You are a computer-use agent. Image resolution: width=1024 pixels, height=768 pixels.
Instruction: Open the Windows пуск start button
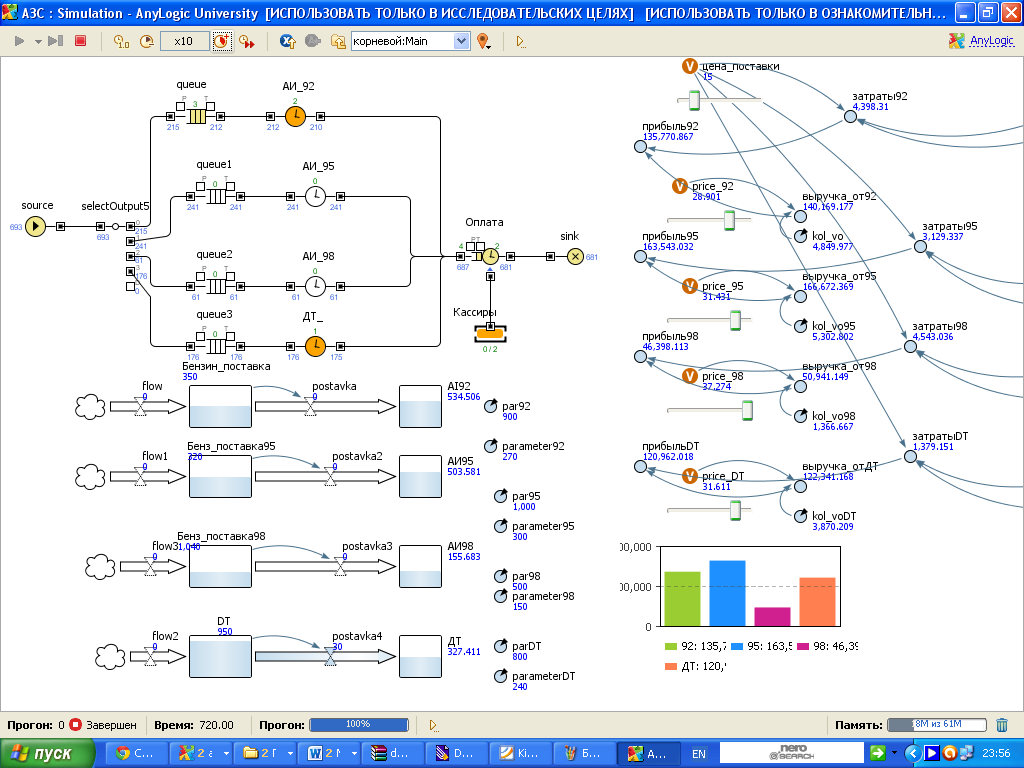(47, 754)
